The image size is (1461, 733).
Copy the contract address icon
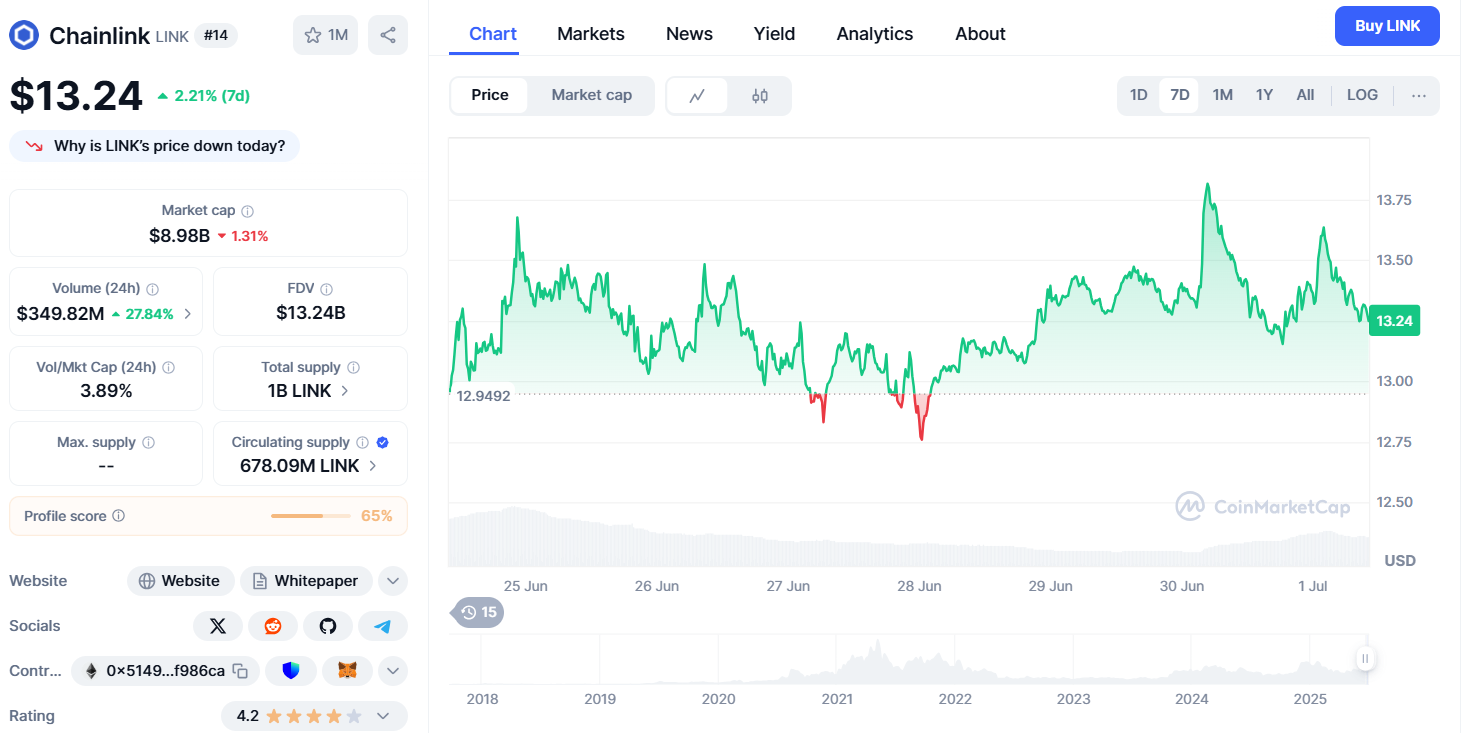(240, 671)
